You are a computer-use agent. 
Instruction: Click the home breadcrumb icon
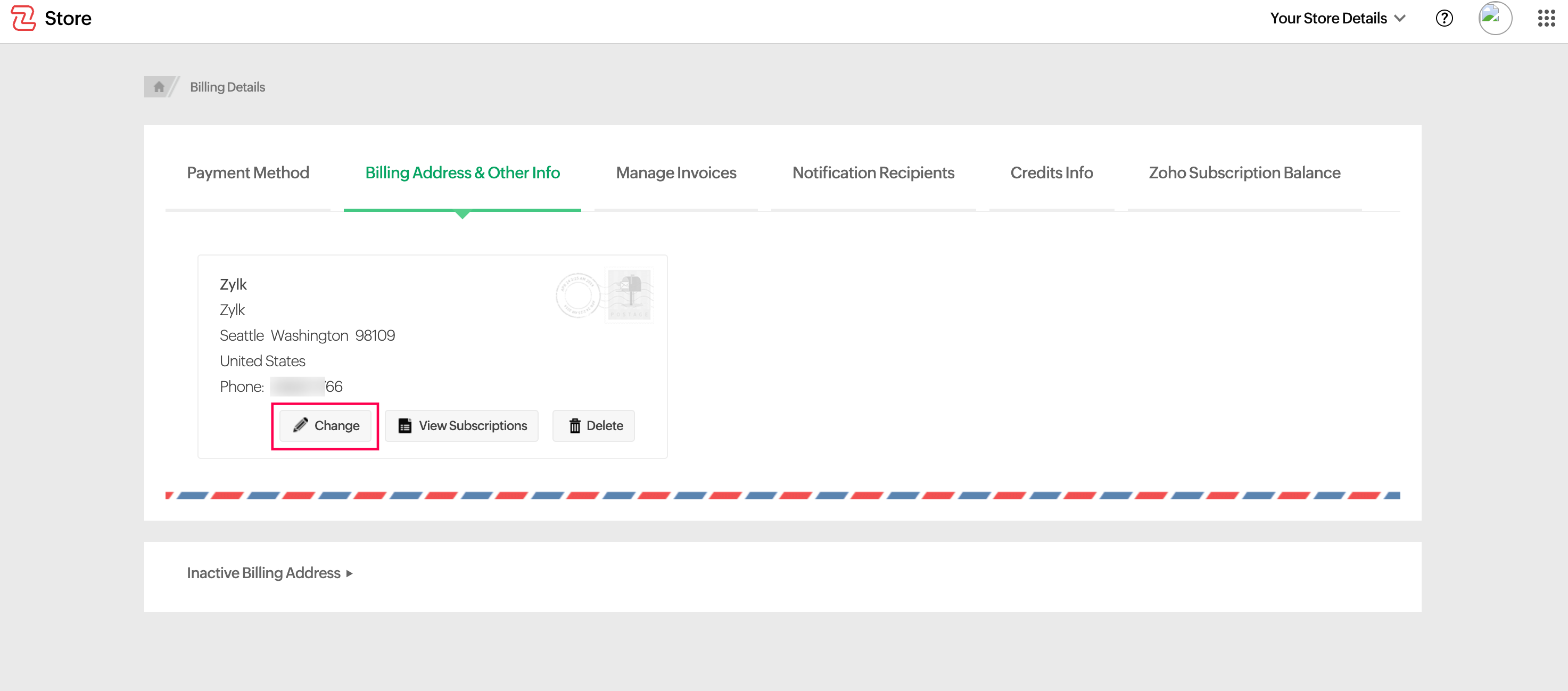point(160,86)
